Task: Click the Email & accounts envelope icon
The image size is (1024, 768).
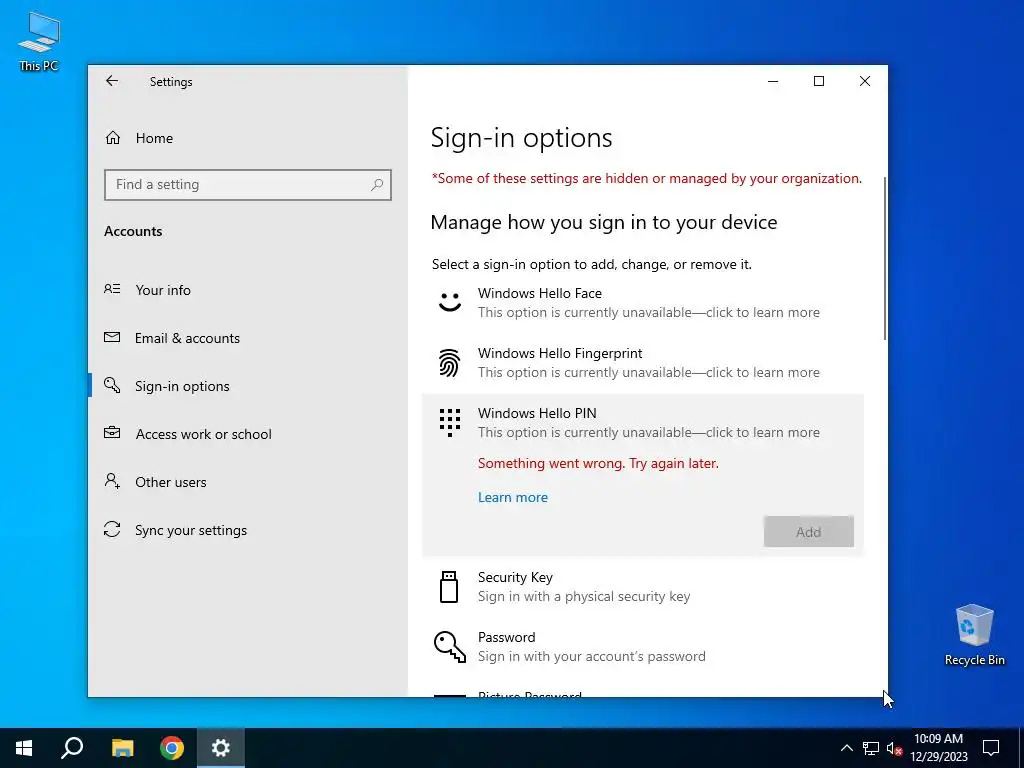Action: pos(112,337)
